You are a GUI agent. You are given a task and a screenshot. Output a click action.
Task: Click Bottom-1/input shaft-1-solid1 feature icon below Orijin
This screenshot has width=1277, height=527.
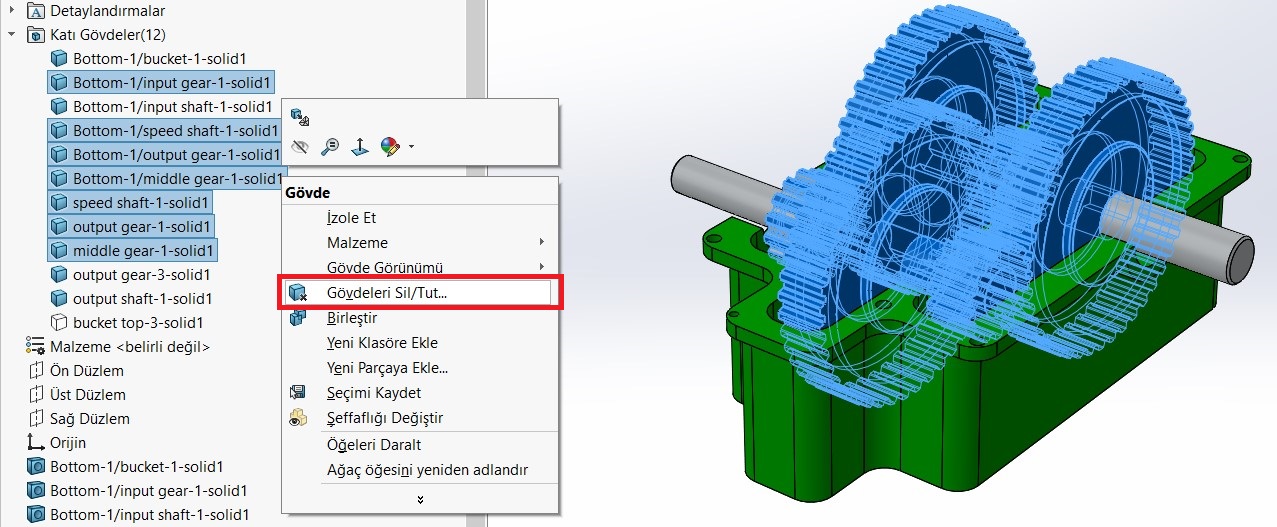coord(35,514)
